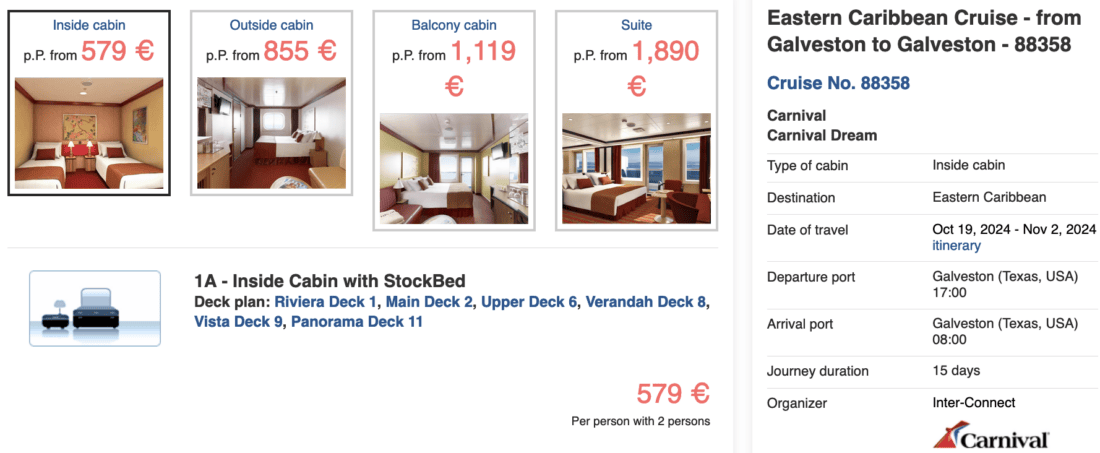Open the Panorama Deck 11 plan
The height and width of the screenshot is (453, 1100).
coord(357,321)
